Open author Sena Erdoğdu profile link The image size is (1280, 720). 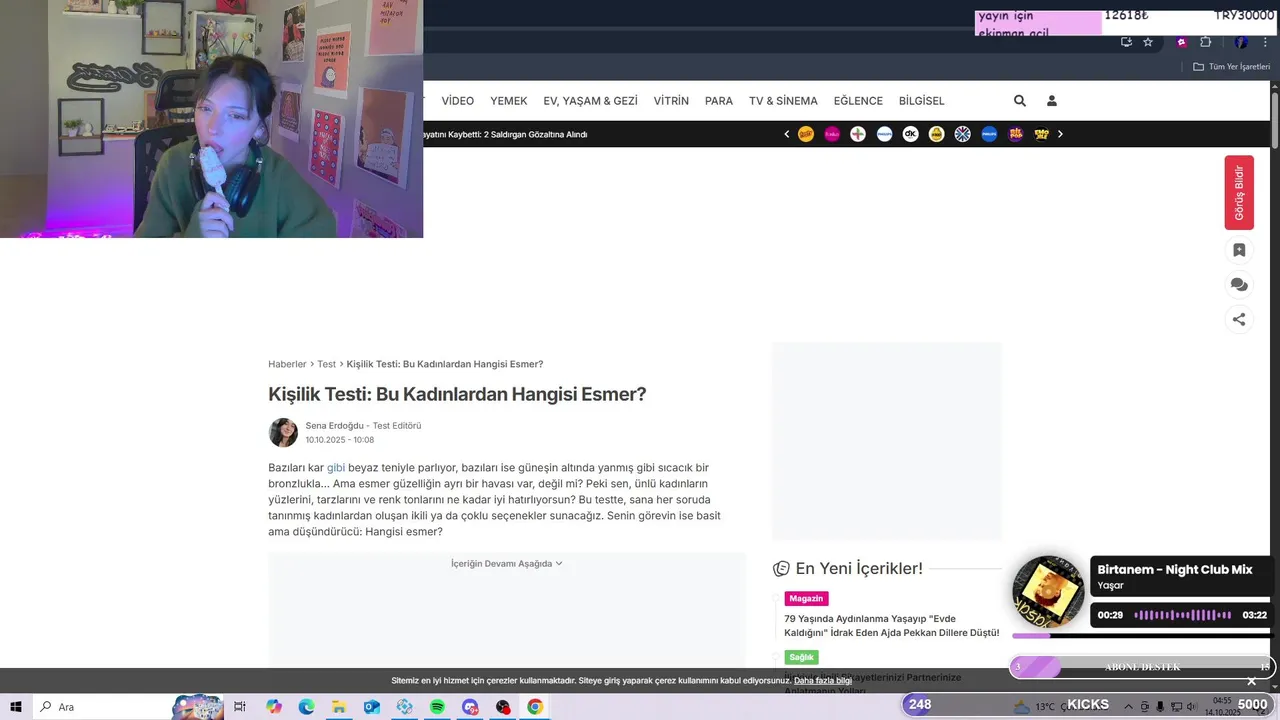334,425
